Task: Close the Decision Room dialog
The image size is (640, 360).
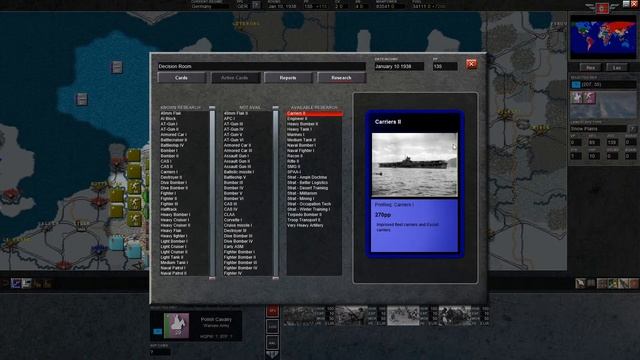Action: [x=471, y=64]
